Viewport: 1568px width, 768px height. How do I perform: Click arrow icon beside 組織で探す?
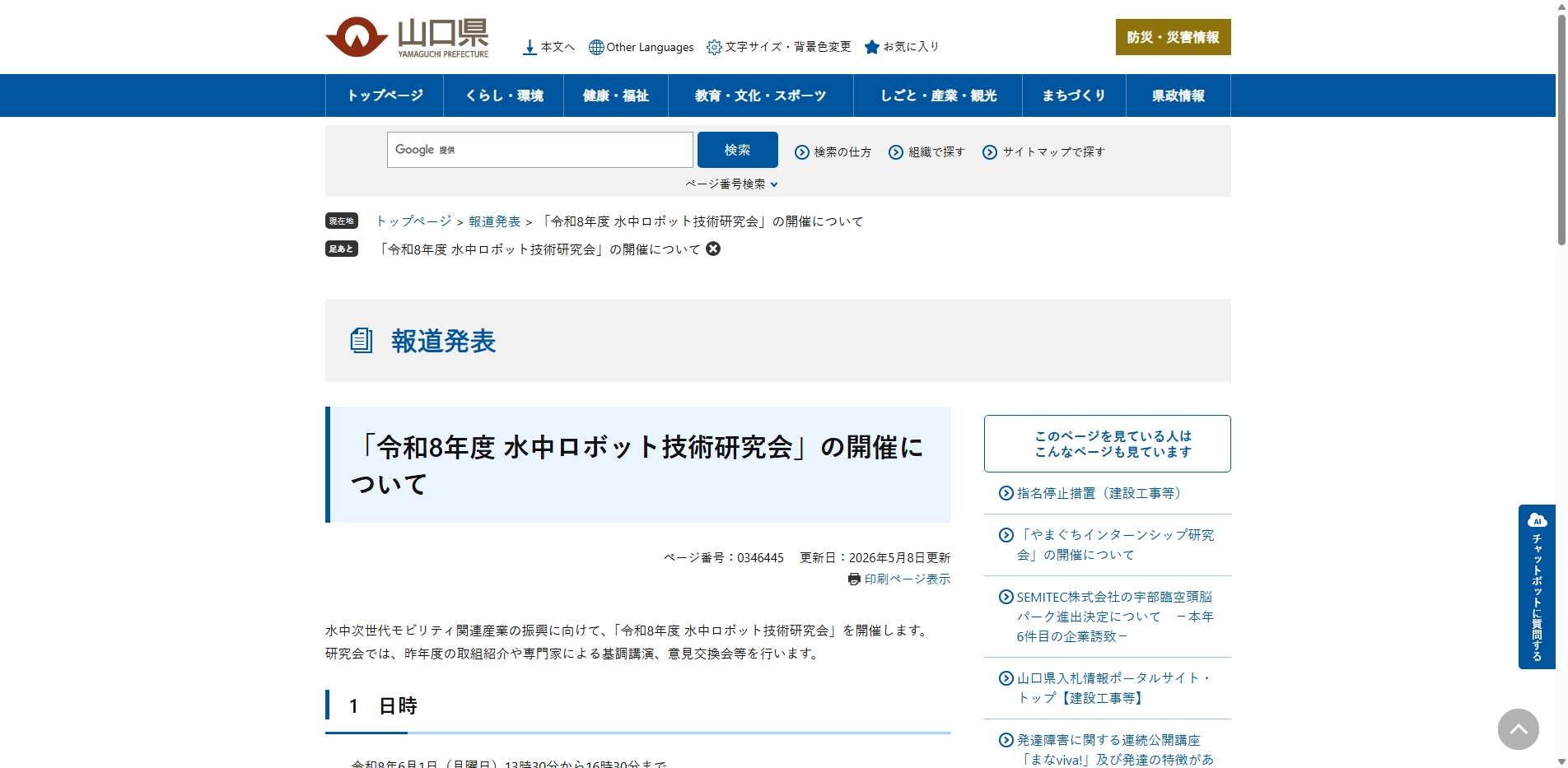tap(896, 152)
